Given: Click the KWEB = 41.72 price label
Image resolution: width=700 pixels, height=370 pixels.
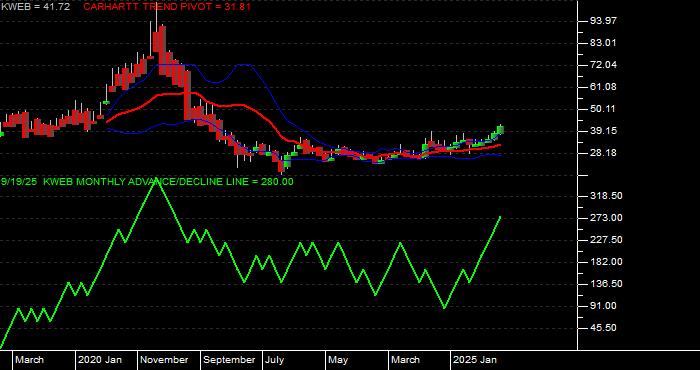Looking at the screenshot, I should [x=35, y=7].
